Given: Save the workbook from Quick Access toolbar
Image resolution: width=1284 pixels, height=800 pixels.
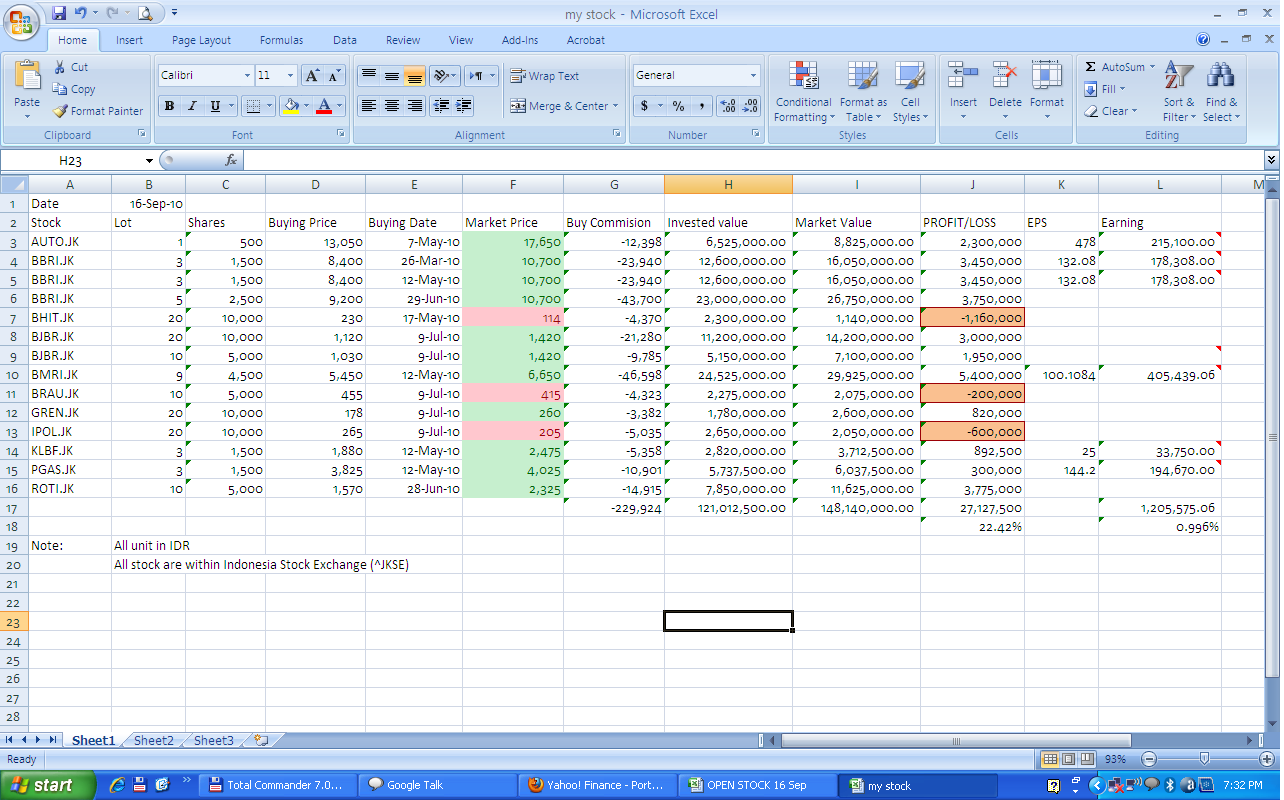Looking at the screenshot, I should click(x=58, y=13).
